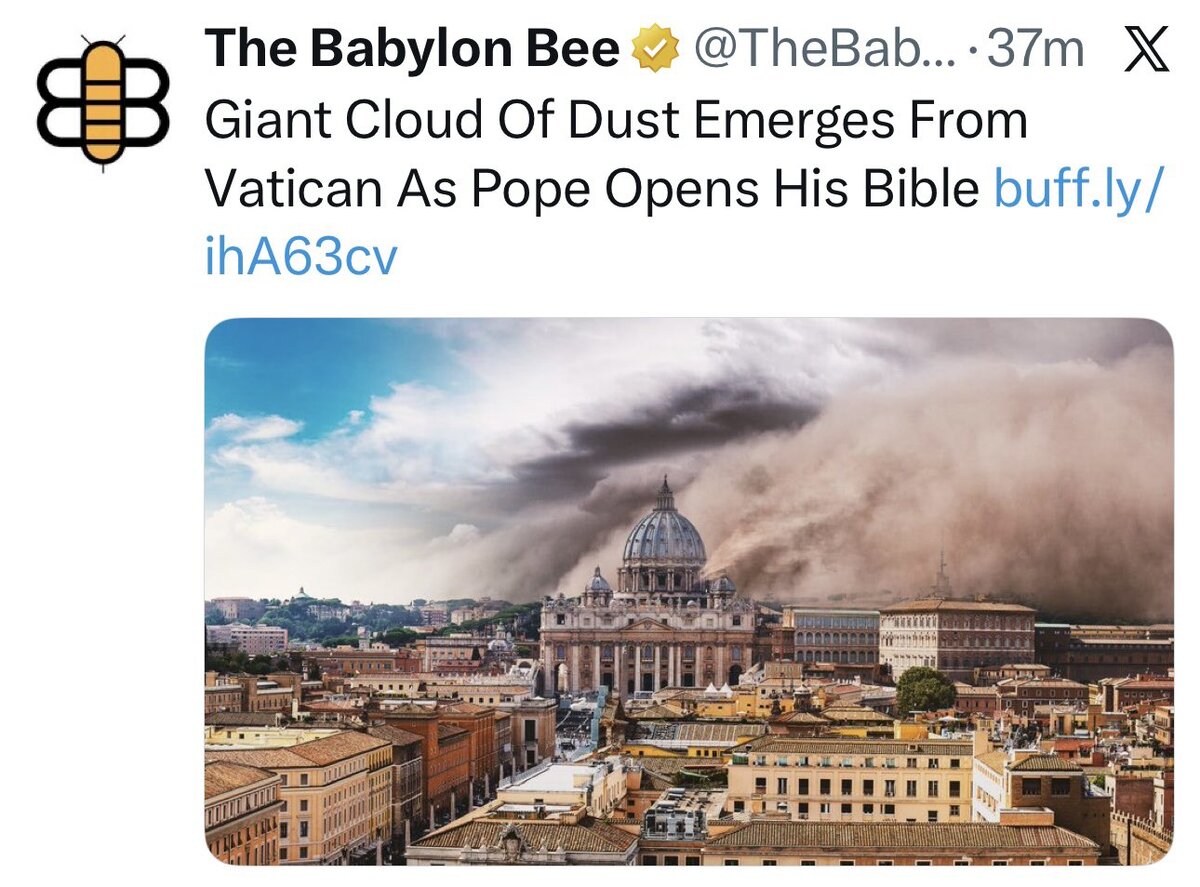Click the green tree among rooftops
Image resolution: width=1200 pixels, height=887 pixels.
point(925,690)
